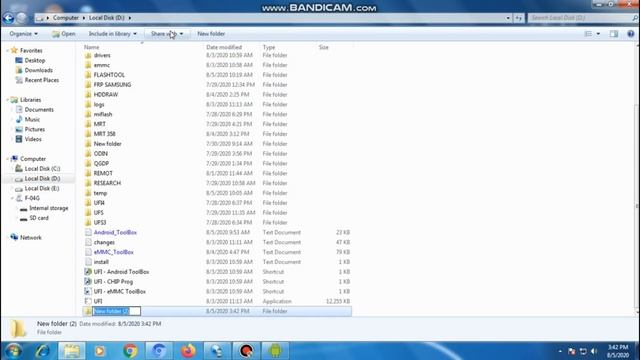Open the network tray icon
This screenshot has height=360, width=640.
click(x=583, y=351)
